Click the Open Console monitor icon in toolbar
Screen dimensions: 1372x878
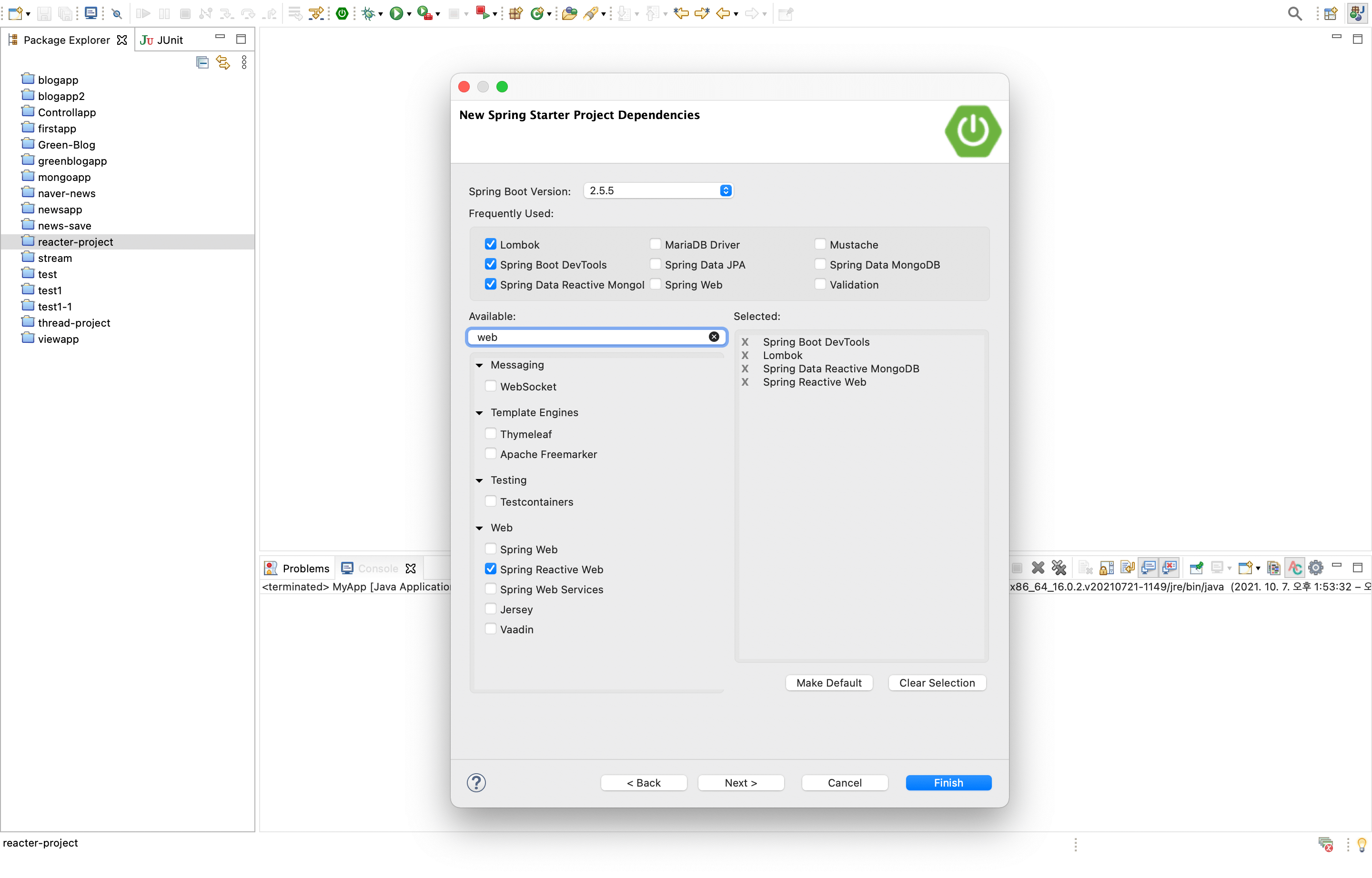[x=91, y=13]
